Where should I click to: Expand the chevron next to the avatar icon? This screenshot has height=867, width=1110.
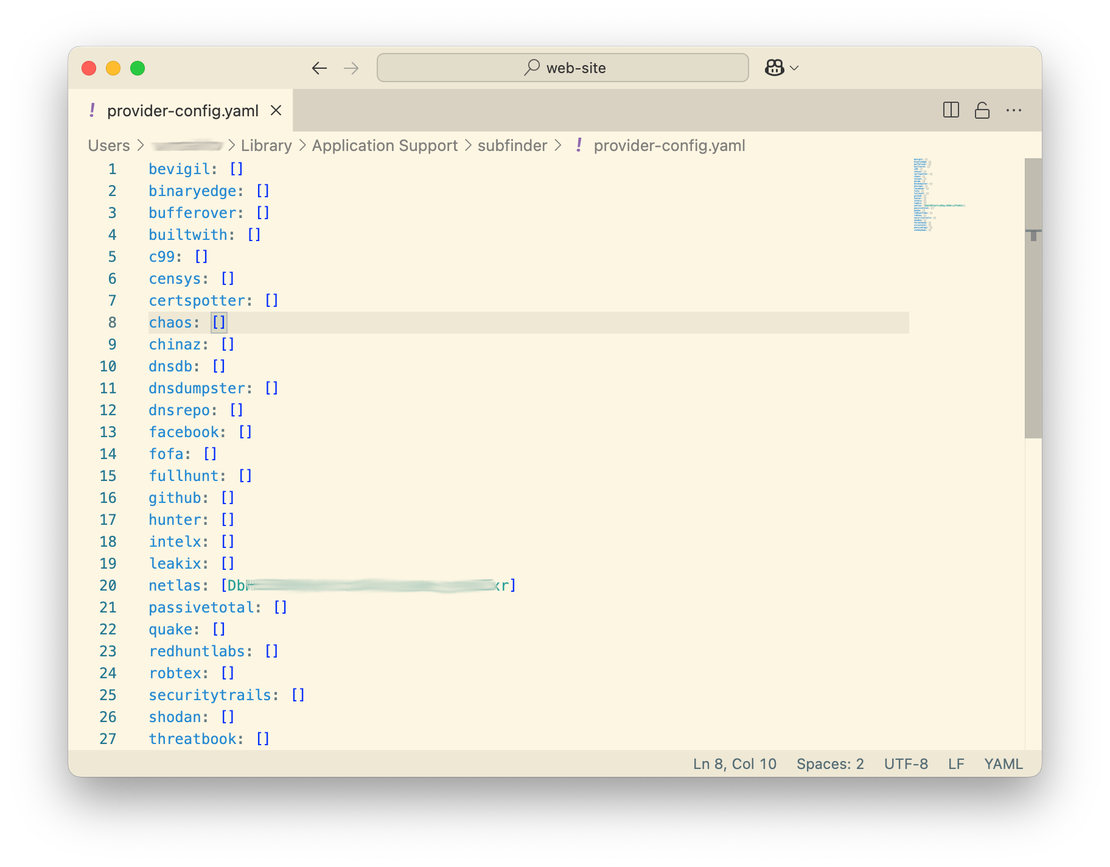[793, 67]
